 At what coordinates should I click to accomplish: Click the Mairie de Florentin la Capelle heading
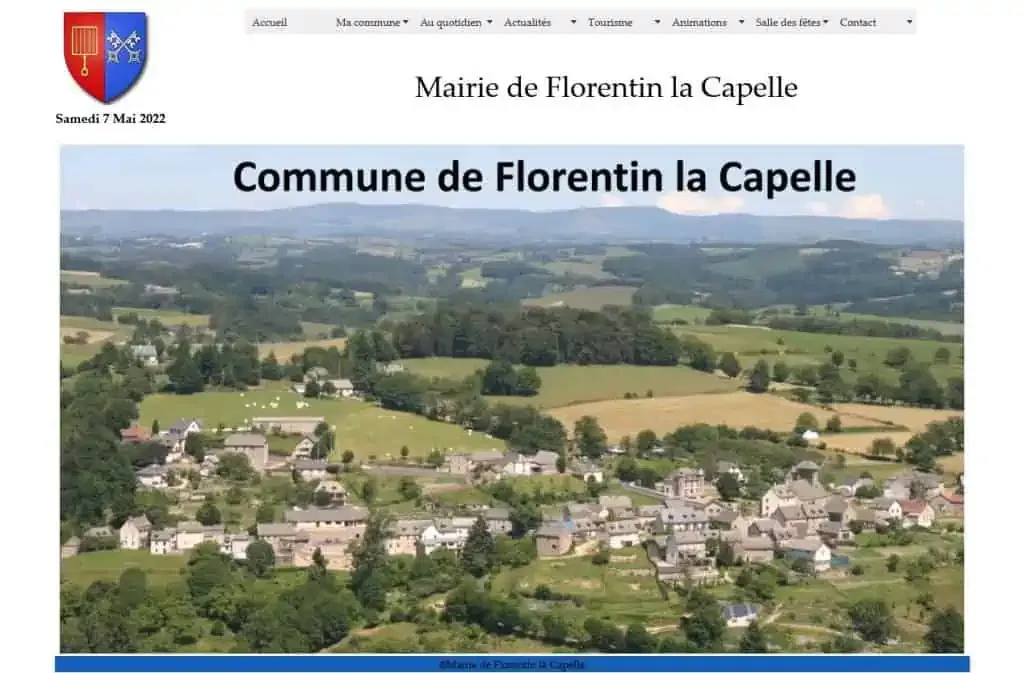pos(606,87)
